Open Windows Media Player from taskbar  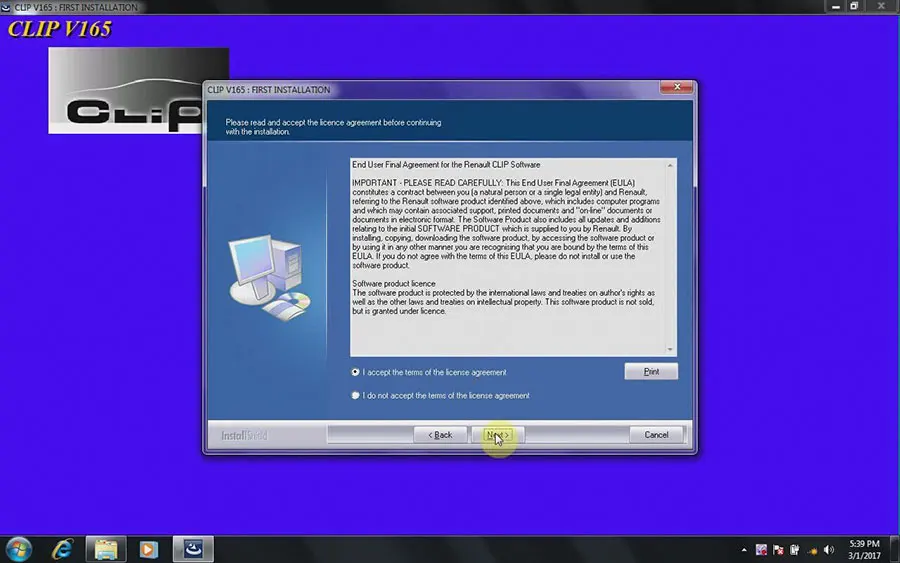[x=149, y=549]
